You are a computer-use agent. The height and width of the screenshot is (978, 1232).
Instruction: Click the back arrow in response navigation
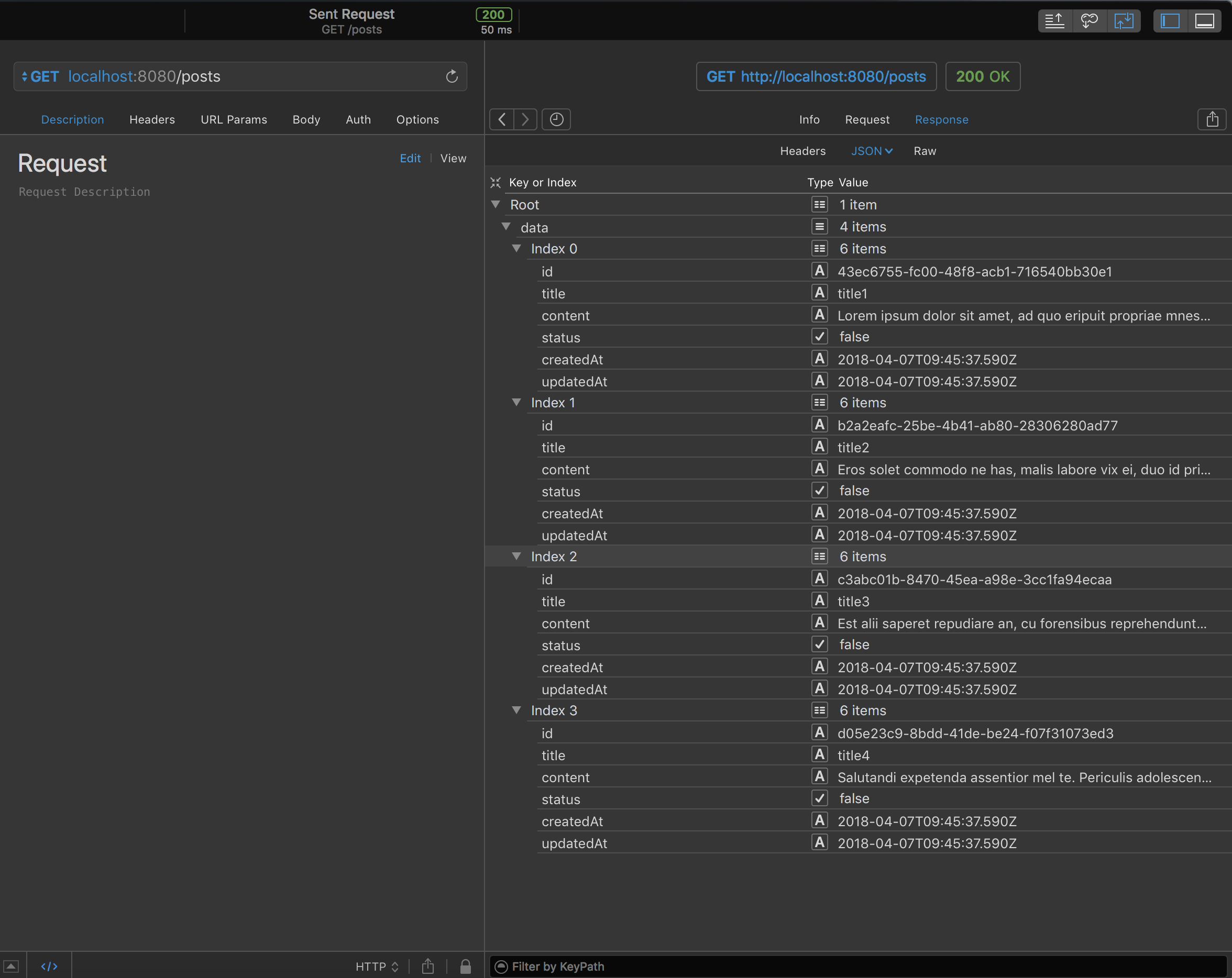[x=502, y=119]
